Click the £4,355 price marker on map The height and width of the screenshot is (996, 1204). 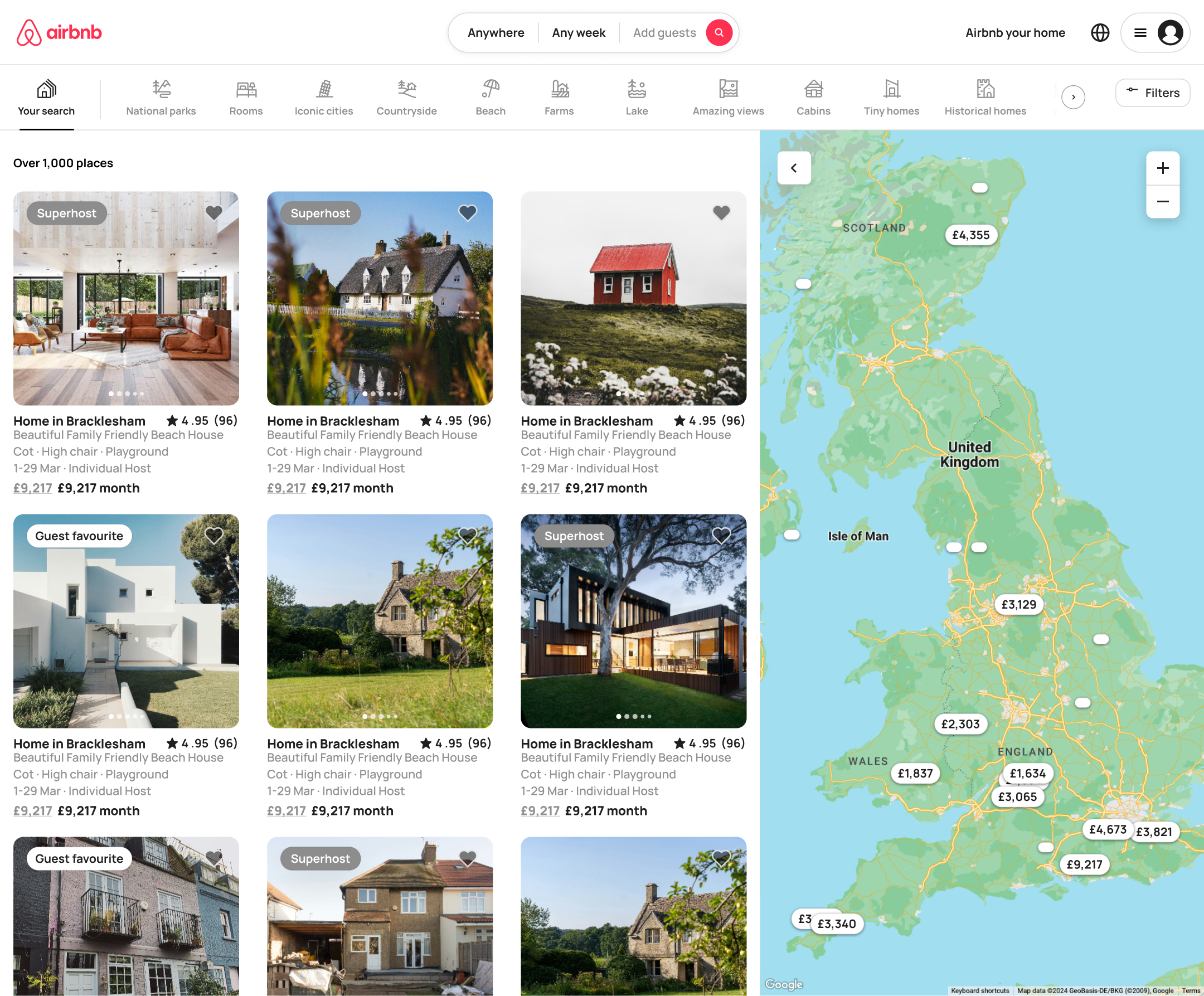[970, 235]
